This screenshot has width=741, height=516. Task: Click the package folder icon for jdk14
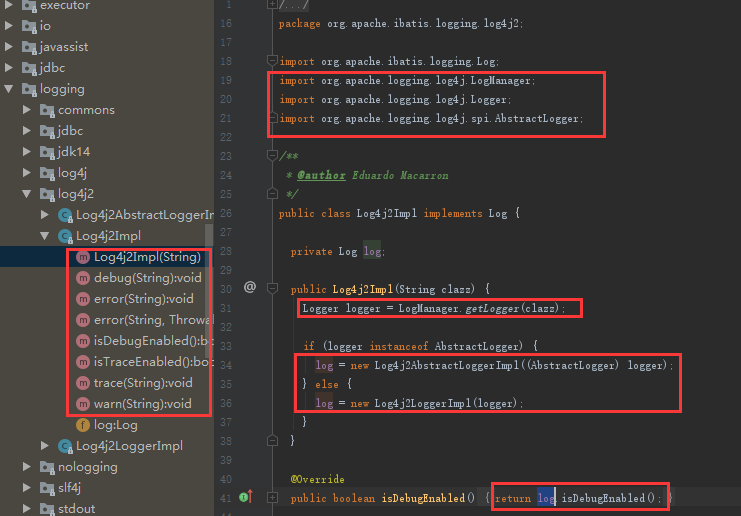[x=46, y=152]
